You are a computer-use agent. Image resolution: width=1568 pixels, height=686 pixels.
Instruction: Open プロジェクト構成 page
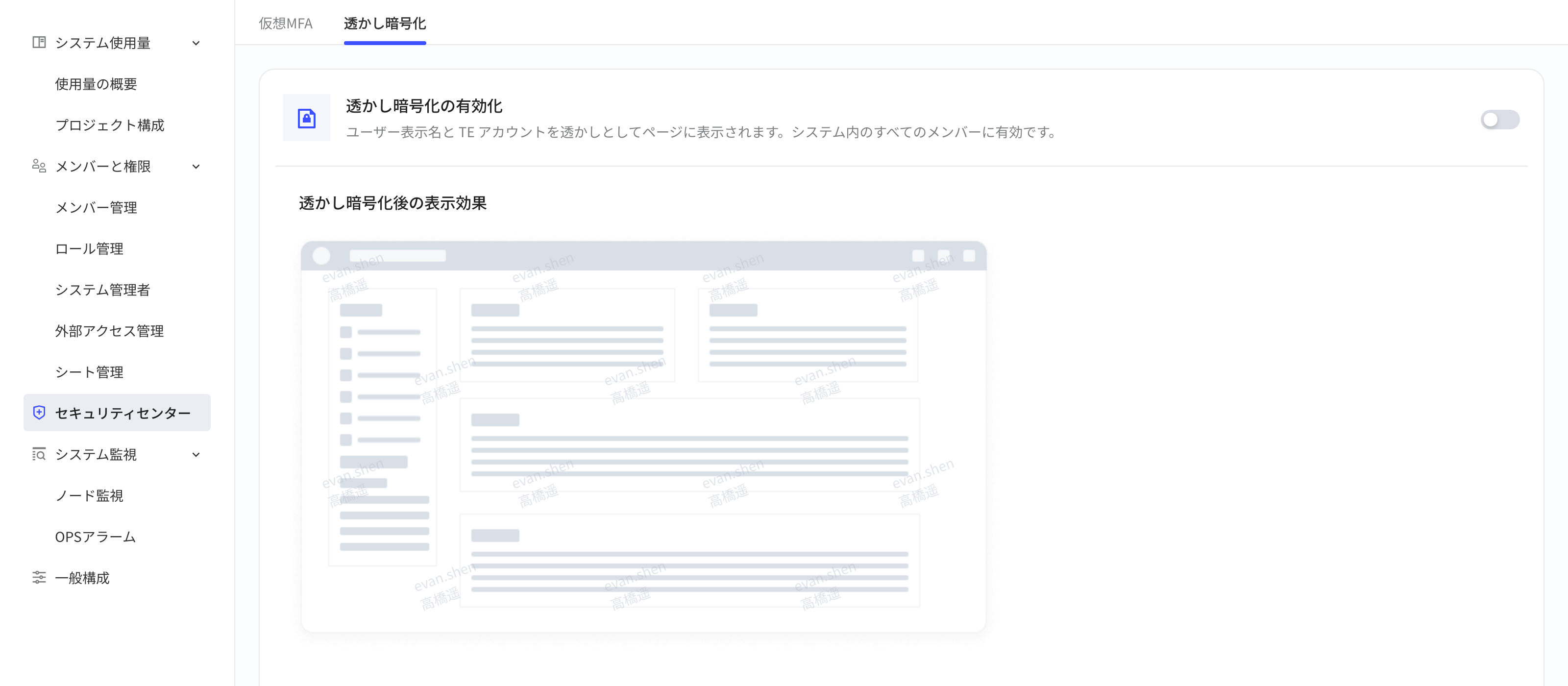[x=110, y=125]
